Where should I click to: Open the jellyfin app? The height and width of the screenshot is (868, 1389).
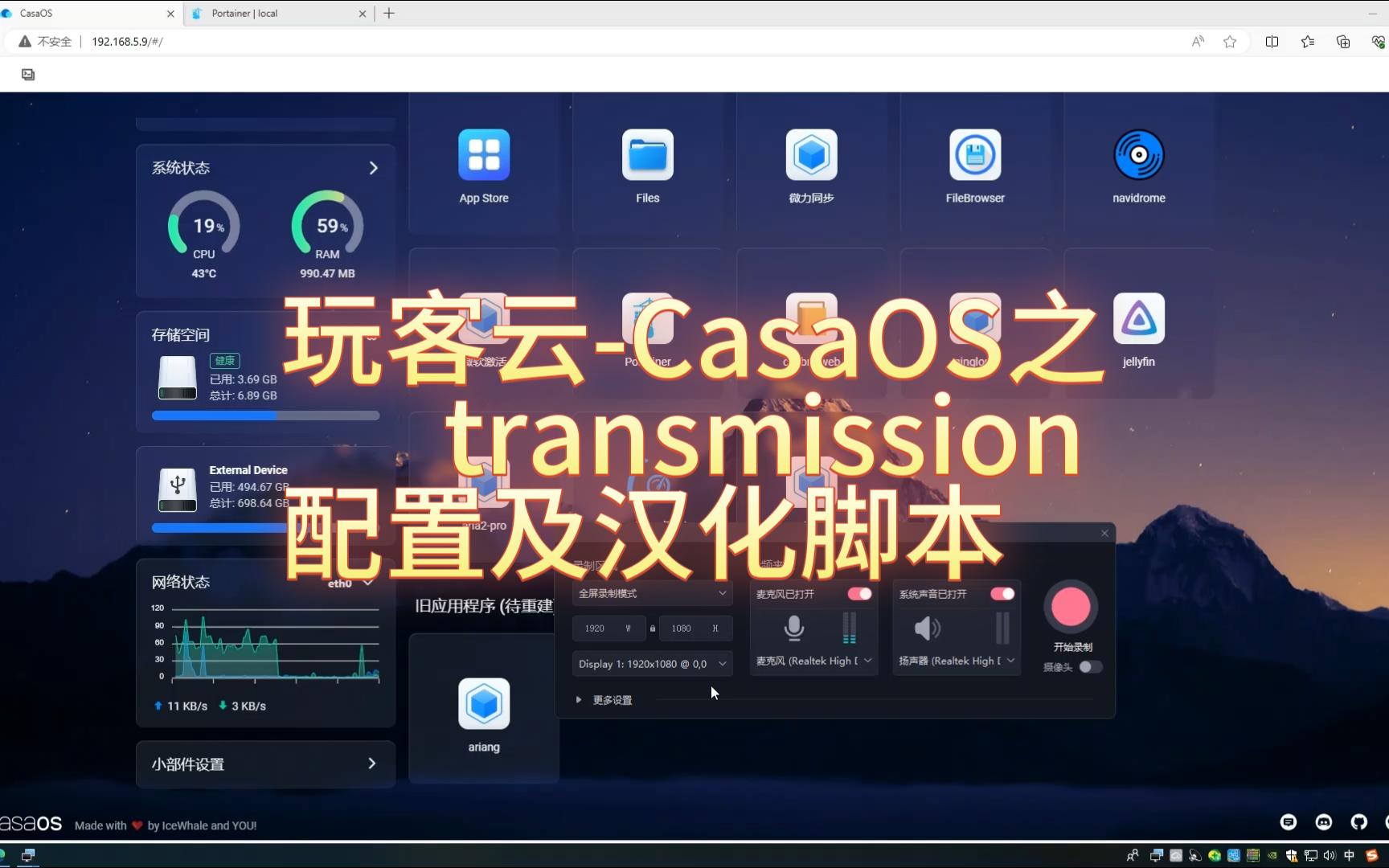(1139, 319)
